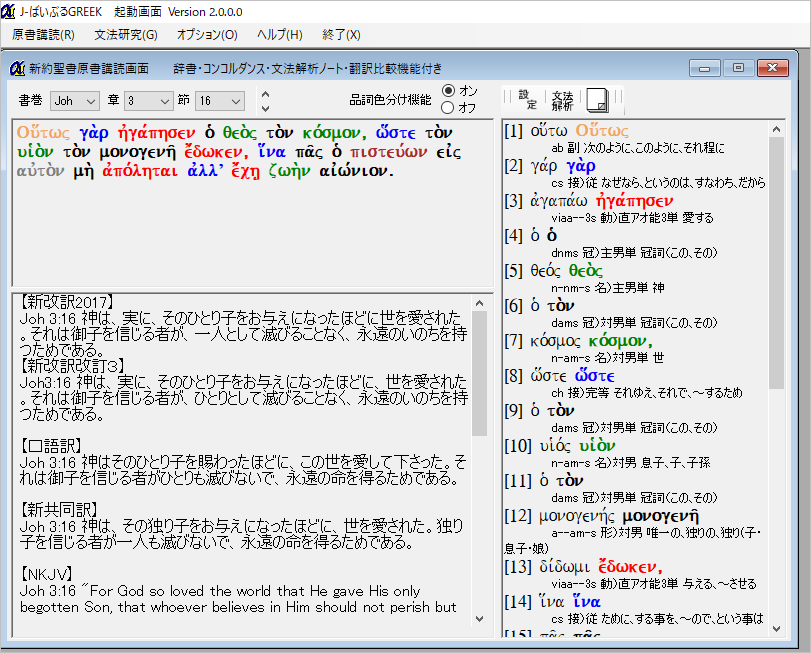Screen dimensions: 811x653
Task: Close the 新約聖書原書講読画面 window
Action: pos(773,68)
